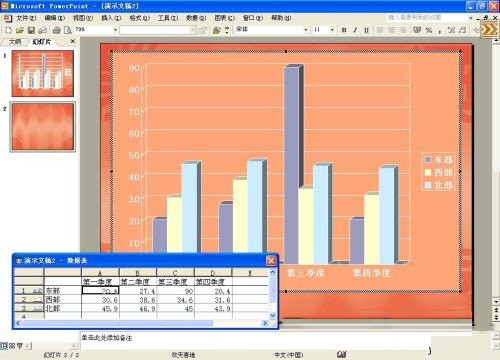Click the datasheet window title icon

[19, 261]
